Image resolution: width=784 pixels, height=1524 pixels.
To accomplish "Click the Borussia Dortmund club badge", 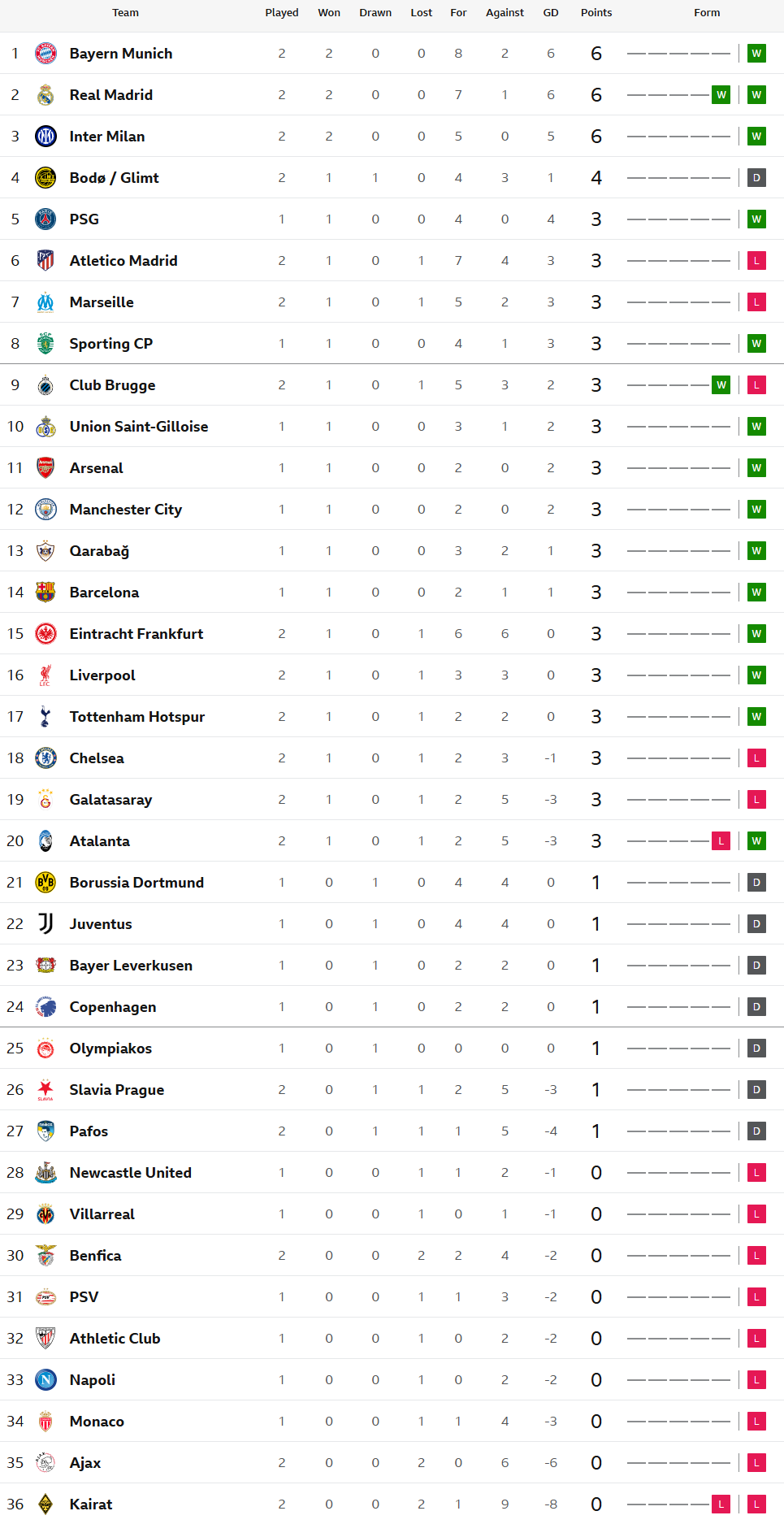I will [45, 883].
